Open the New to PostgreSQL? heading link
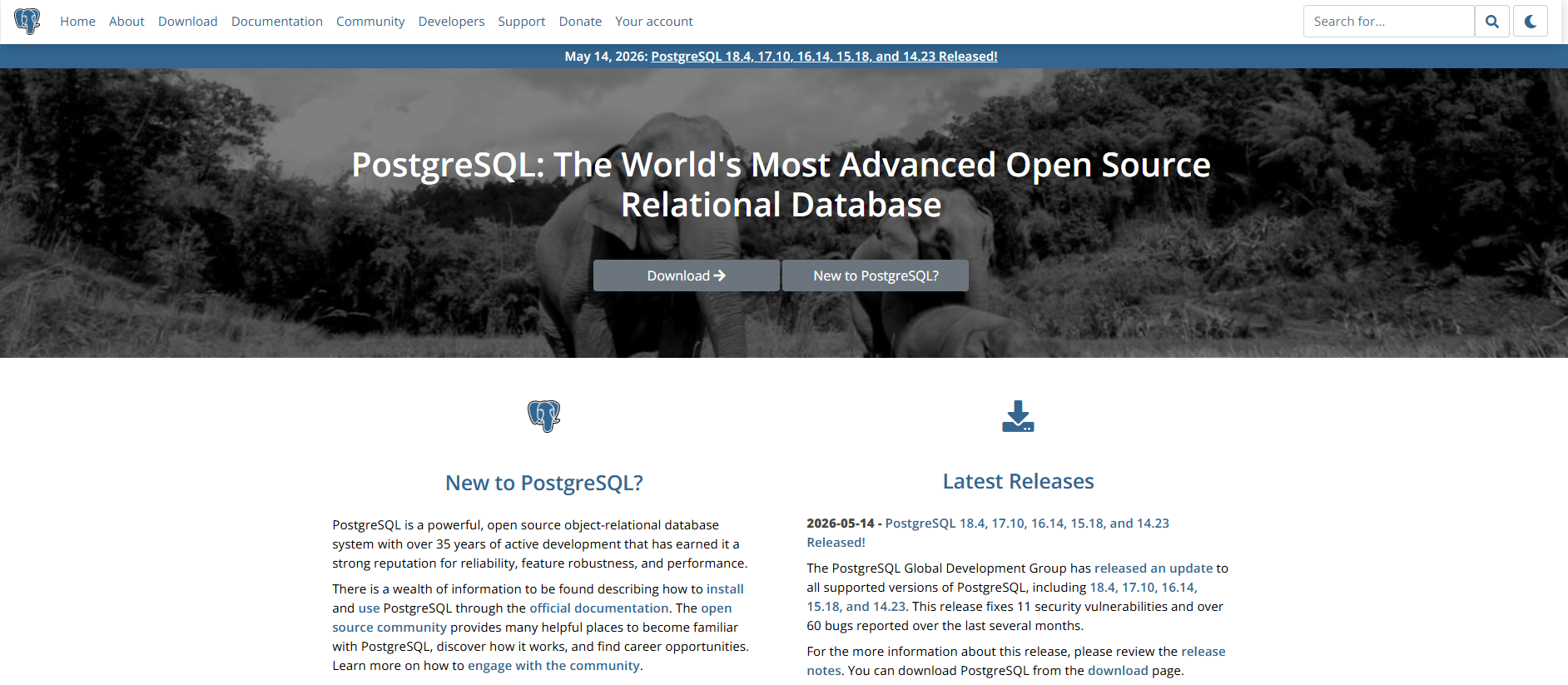1568x685 pixels. [544, 483]
